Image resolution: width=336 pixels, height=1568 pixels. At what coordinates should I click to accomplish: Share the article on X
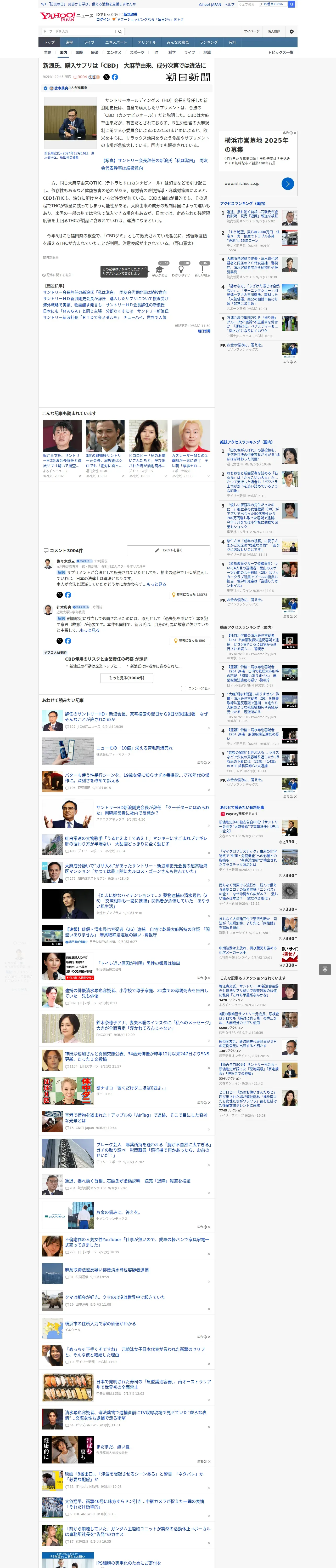pos(106,77)
